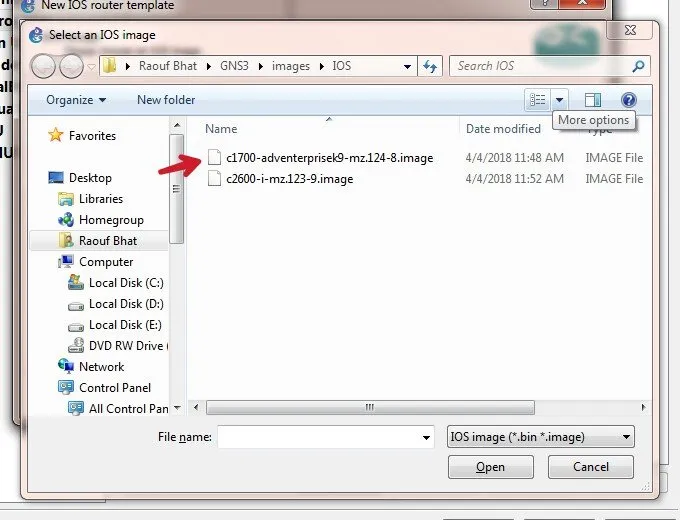Open the IOS image file type filter
Viewport: 680px width, 520px height.
point(540,437)
